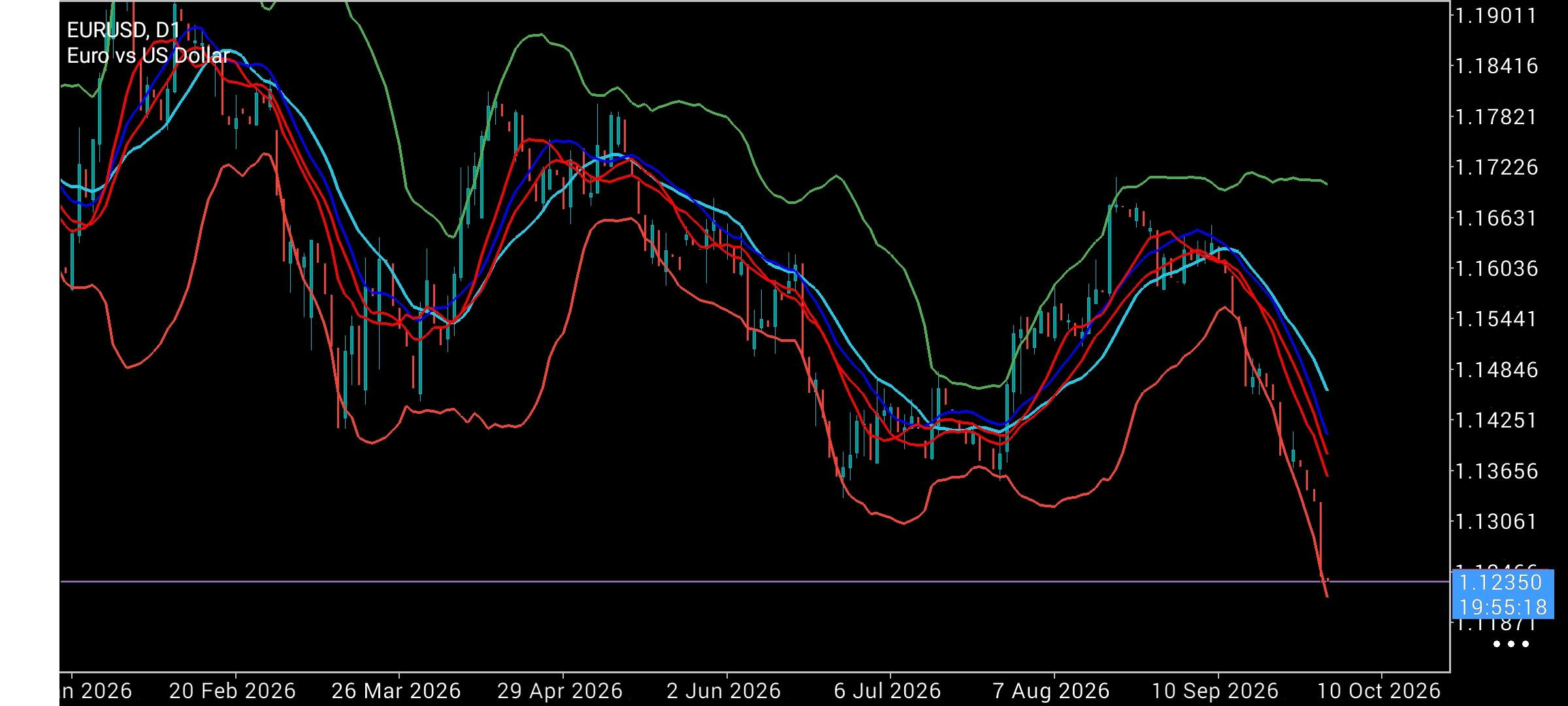Click the EURUSD, D1 chart title
The height and width of the screenshot is (706, 1568).
tap(123, 30)
